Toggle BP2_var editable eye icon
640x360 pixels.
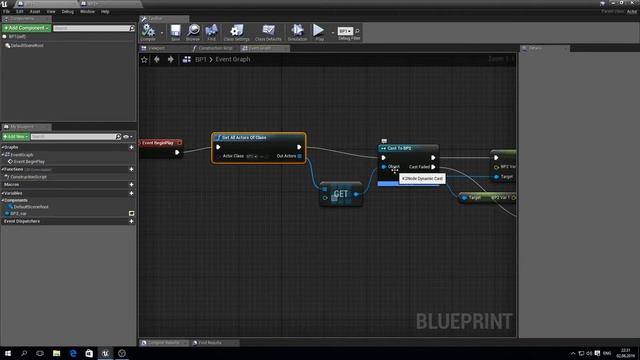(131, 213)
